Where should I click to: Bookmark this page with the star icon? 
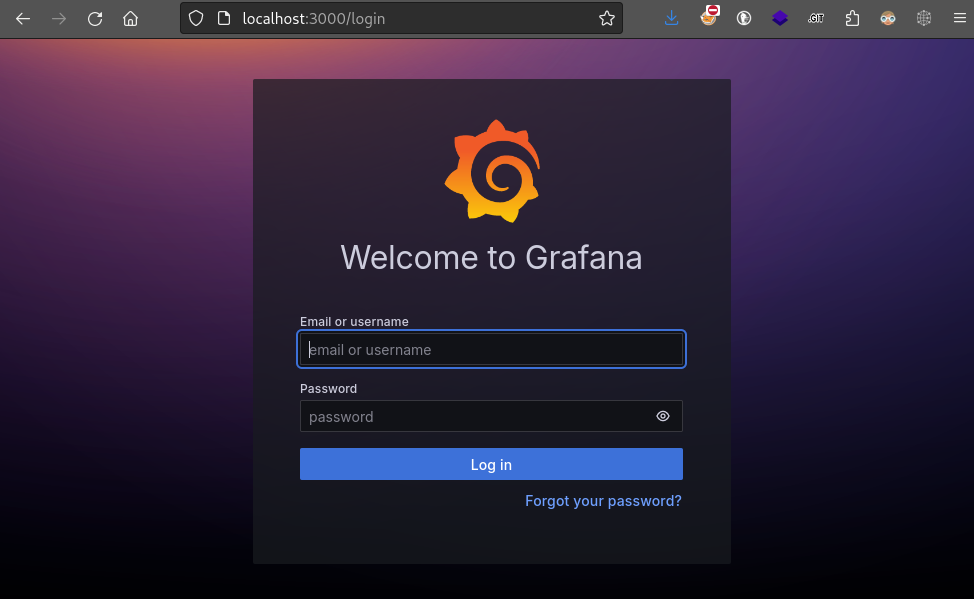(607, 19)
